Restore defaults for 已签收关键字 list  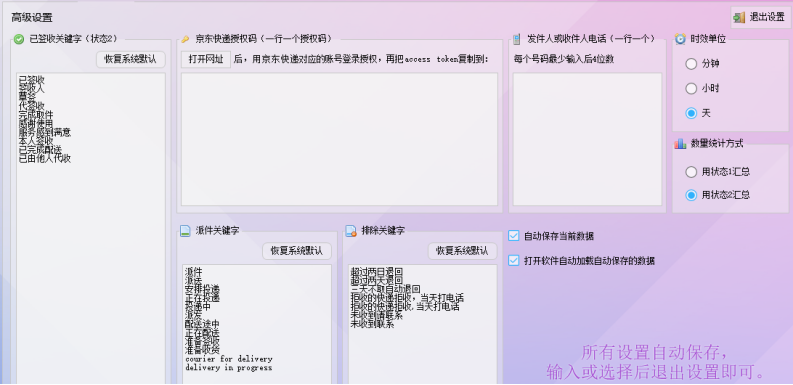pyautogui.click(x=131, y=59)
